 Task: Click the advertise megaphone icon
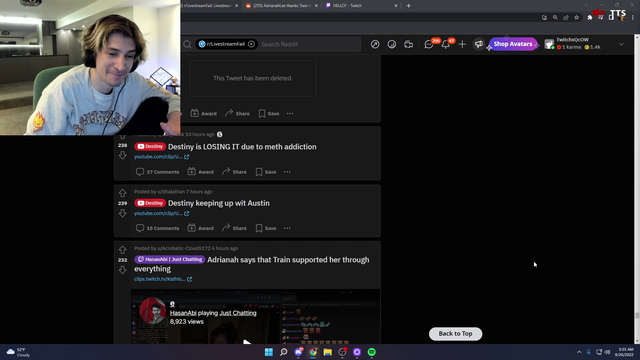478,44
